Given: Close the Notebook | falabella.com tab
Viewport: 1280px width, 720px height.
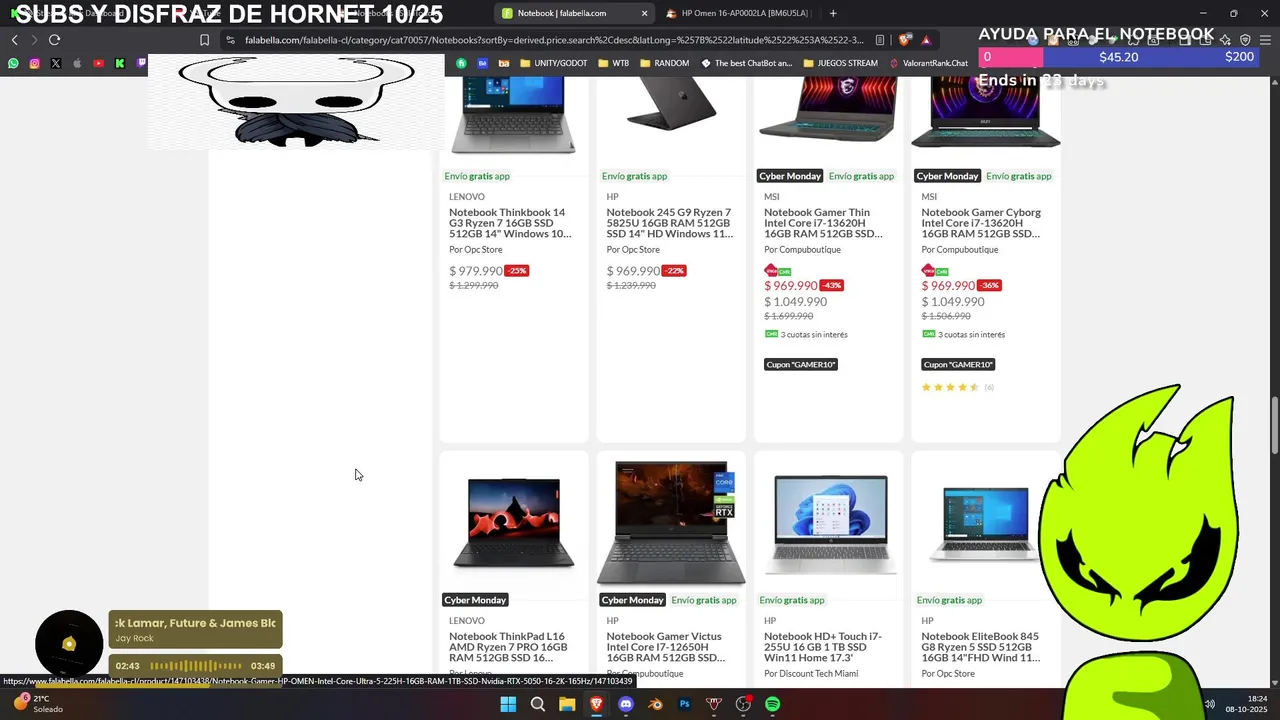Looking at the screenshot, I should coord(644,13).
